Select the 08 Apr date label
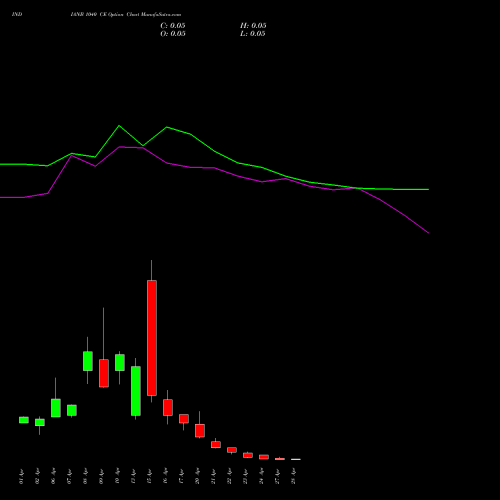Viewport: 500px width, 500px height. coord(85,477)
